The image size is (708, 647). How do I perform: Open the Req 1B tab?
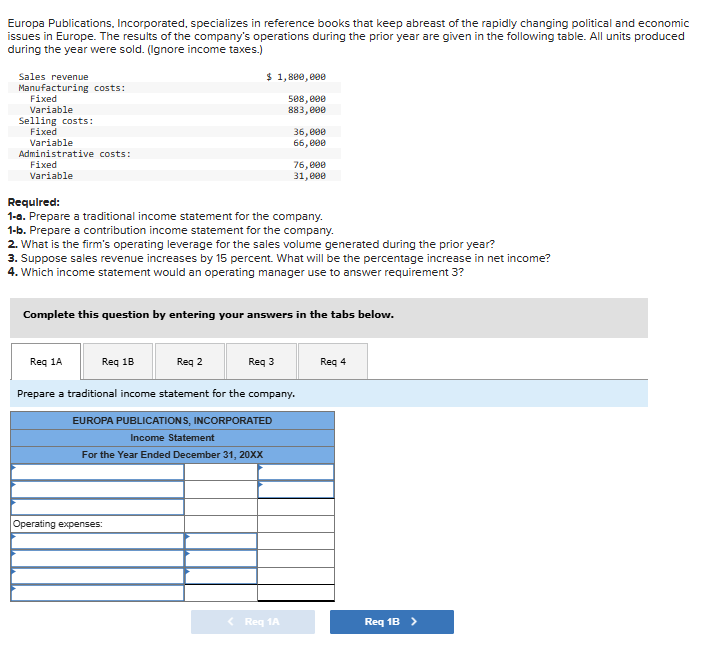[x=118, y=362]
